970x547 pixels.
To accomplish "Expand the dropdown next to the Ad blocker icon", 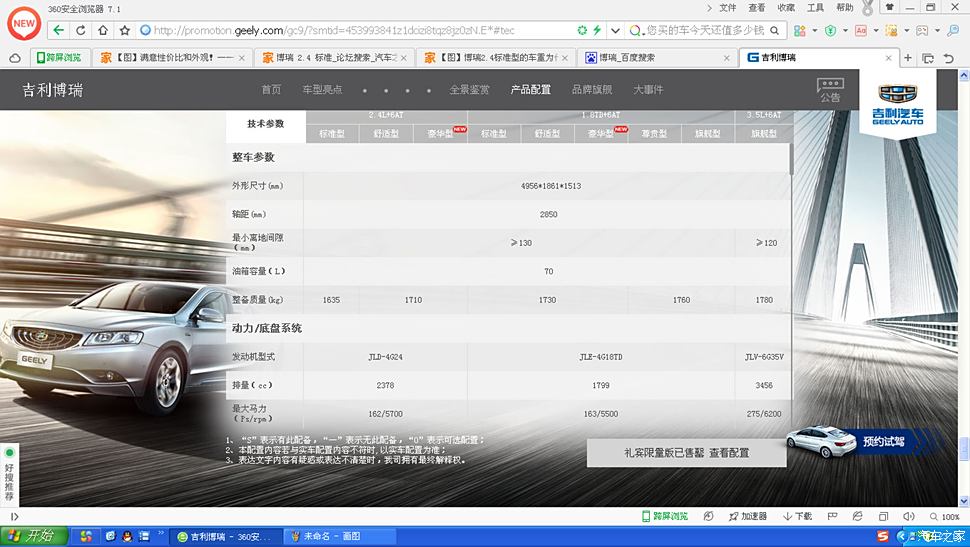I will pyautogui.click(x=875, y=30).
